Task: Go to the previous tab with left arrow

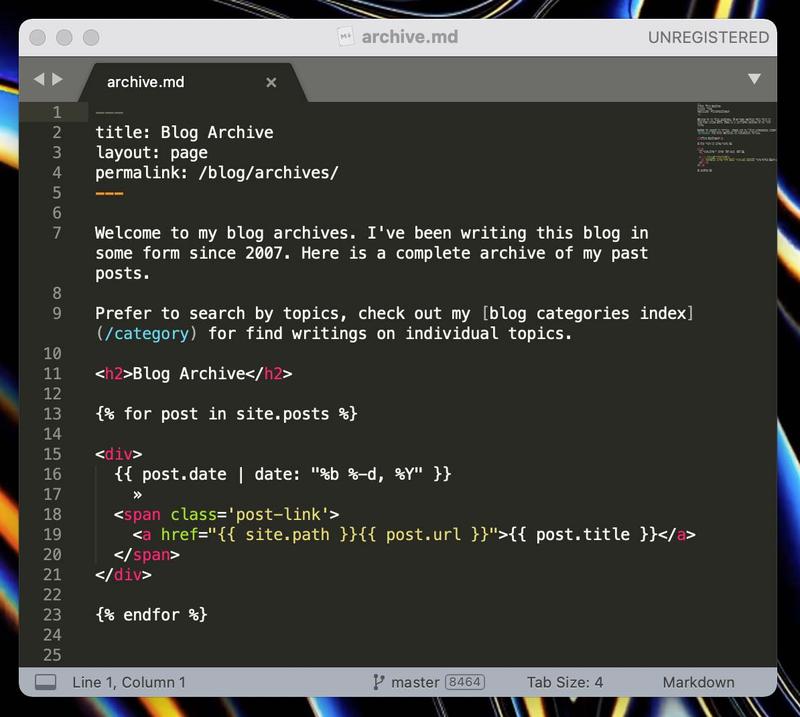Action: point(38,79)
